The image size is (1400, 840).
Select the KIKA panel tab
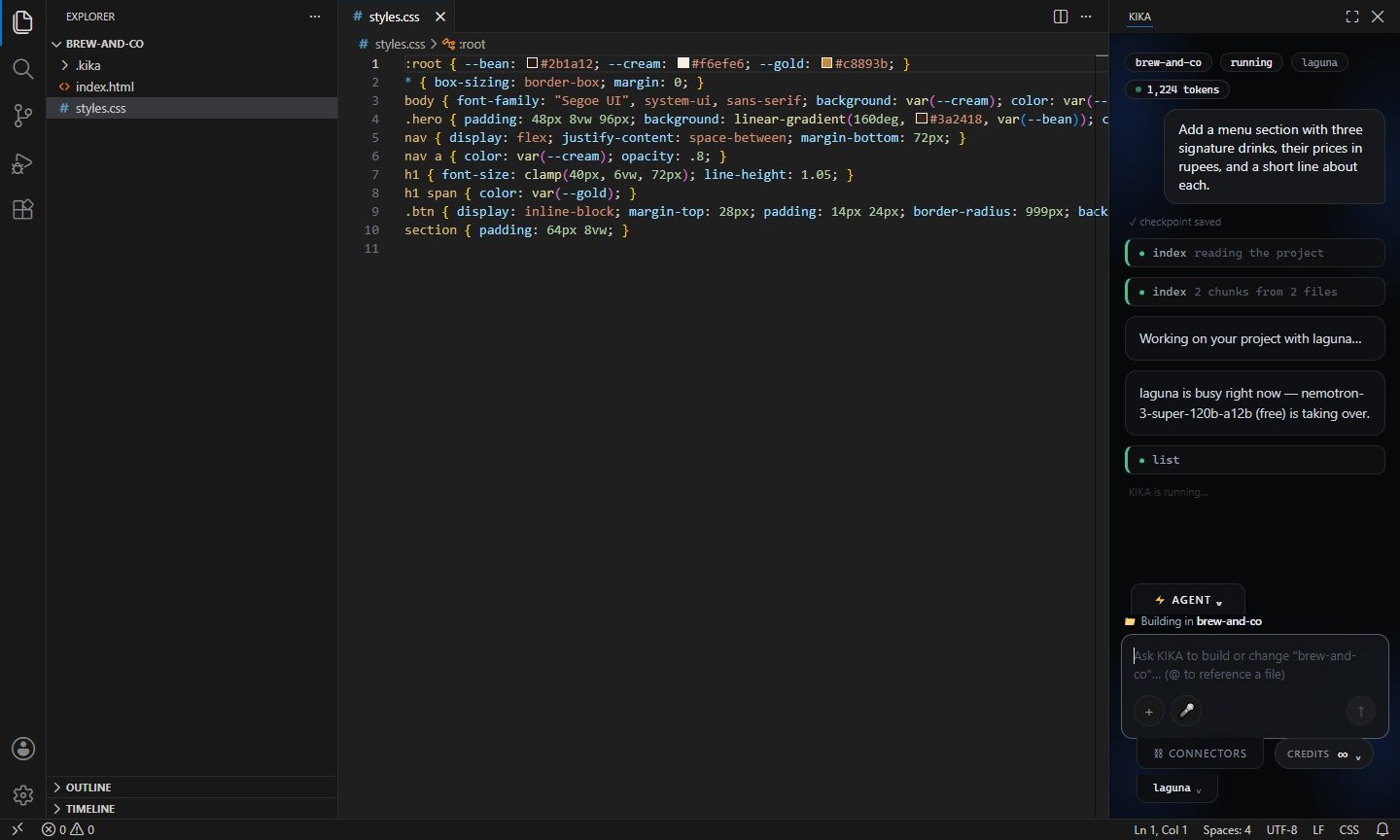pyautogui.click(x=1139, y=17)
